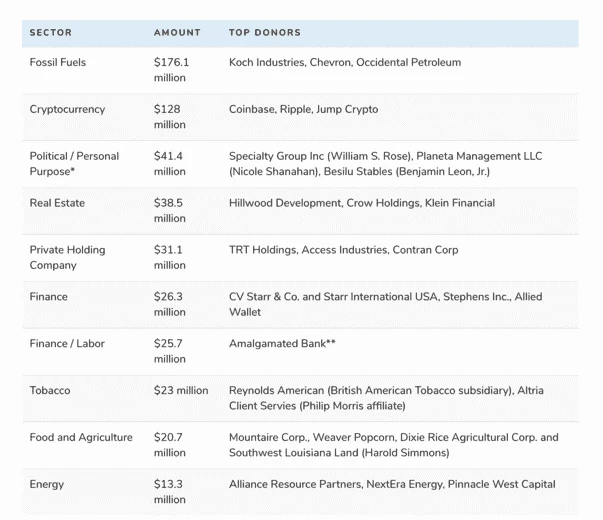Click the $176.1 million amount
The height and width of the screenshot is (520, 603).
click(x=172, y=70)
